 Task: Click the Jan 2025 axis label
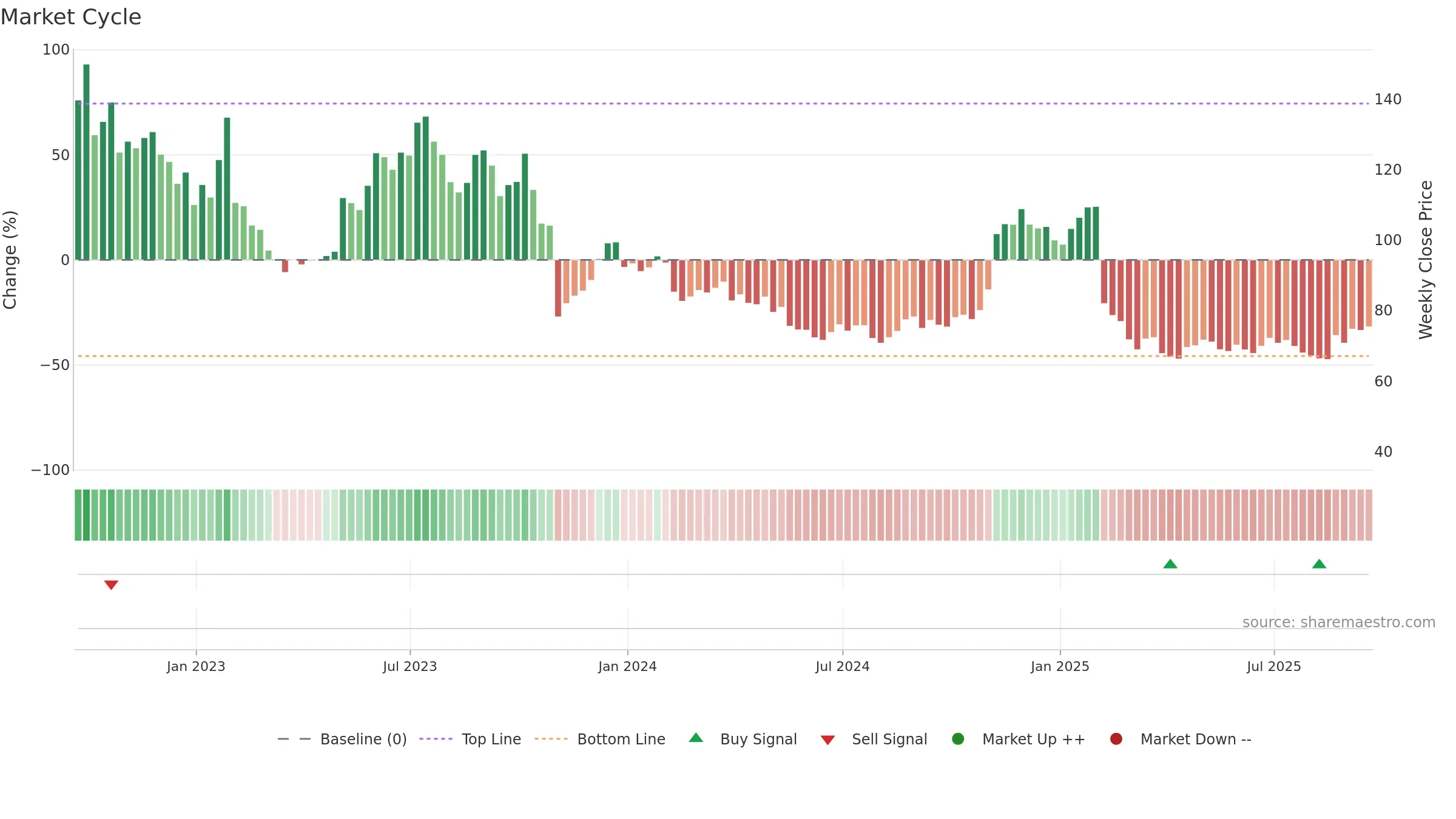pyautogui.click(x=1060, y=667)
